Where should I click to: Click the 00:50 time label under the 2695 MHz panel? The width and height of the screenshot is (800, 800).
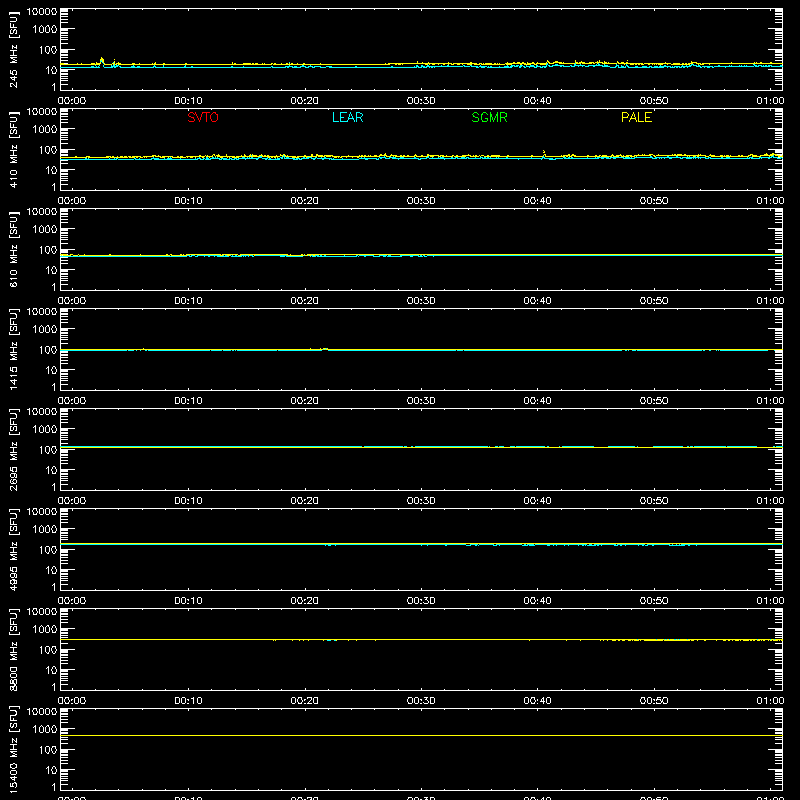click(654, 501)
